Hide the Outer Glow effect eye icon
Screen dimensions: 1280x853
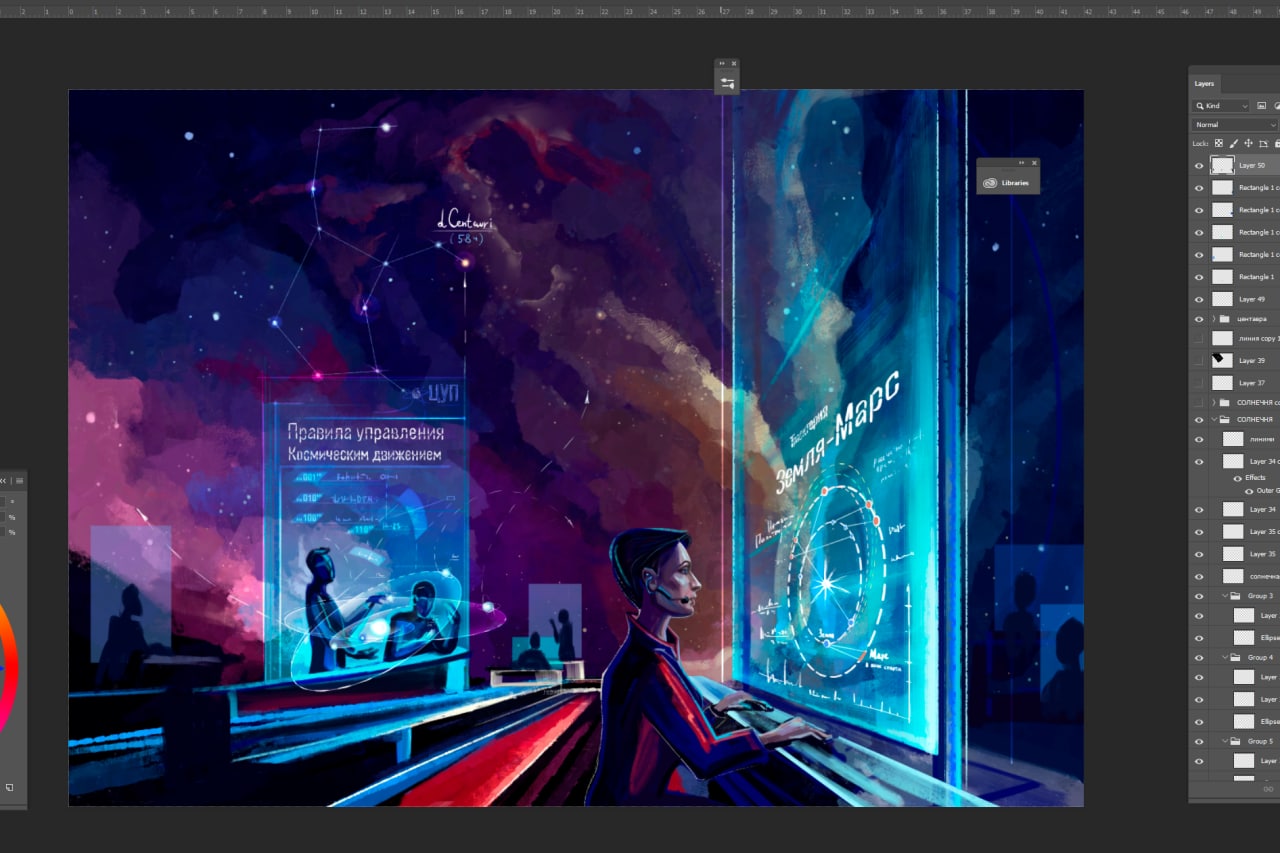[1248, 491]
